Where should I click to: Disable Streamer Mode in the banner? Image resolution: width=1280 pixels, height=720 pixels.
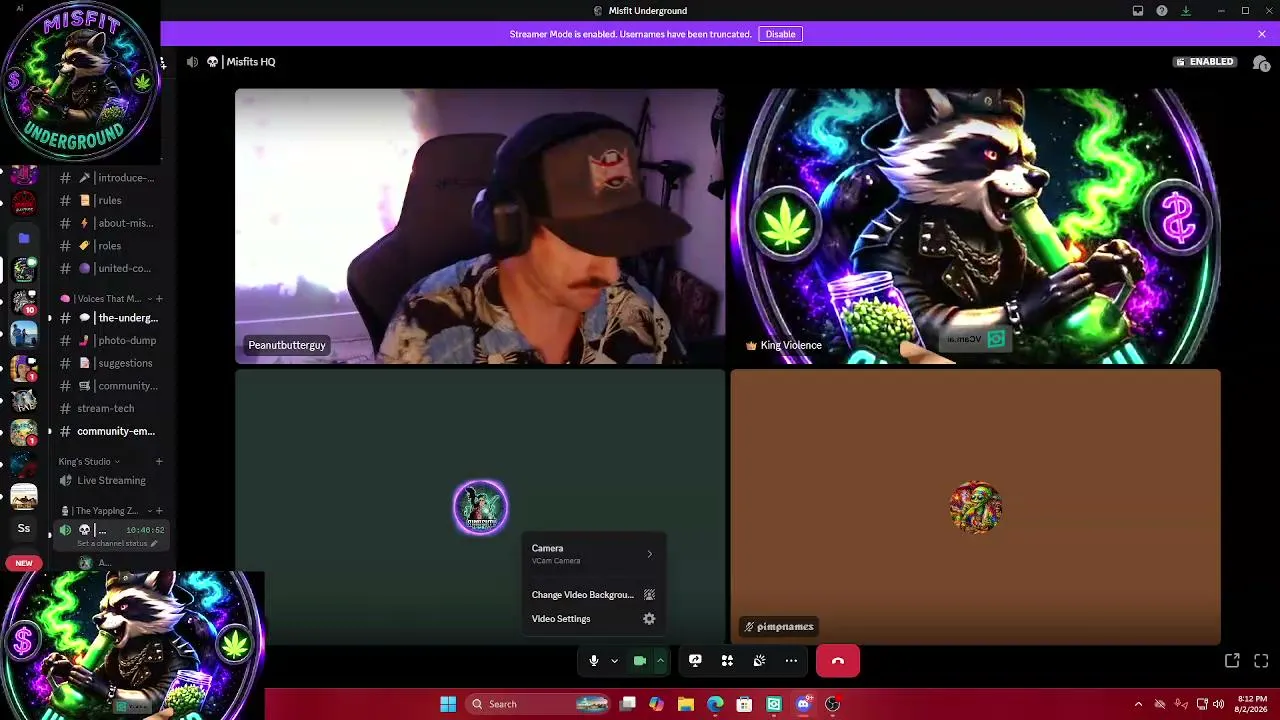coord(780,34)
